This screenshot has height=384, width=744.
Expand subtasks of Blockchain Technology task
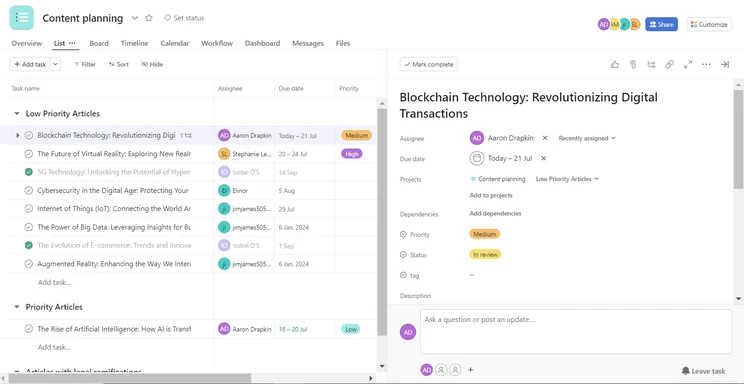18,136
